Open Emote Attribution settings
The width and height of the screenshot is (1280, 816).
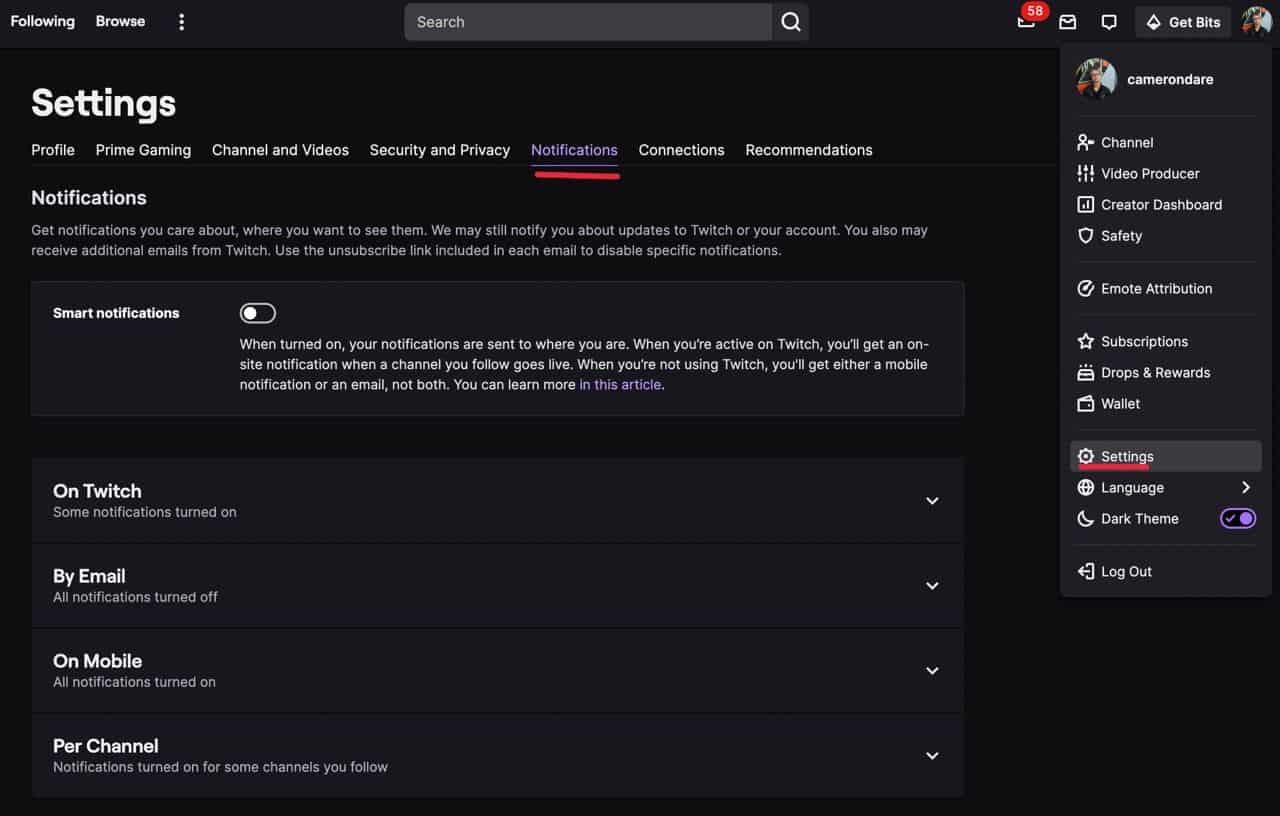click(1156, 288)
